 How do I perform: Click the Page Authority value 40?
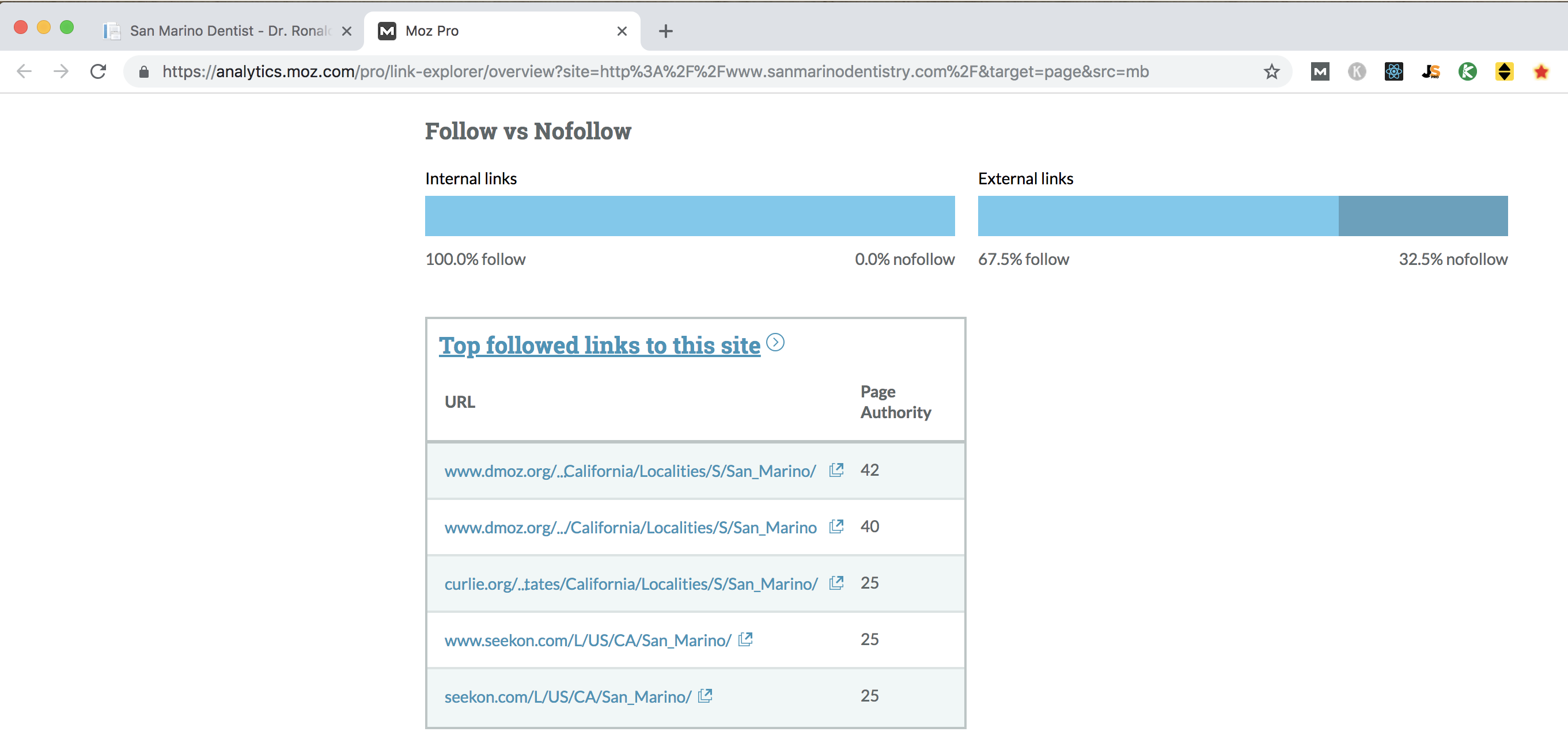coord(869,526)
